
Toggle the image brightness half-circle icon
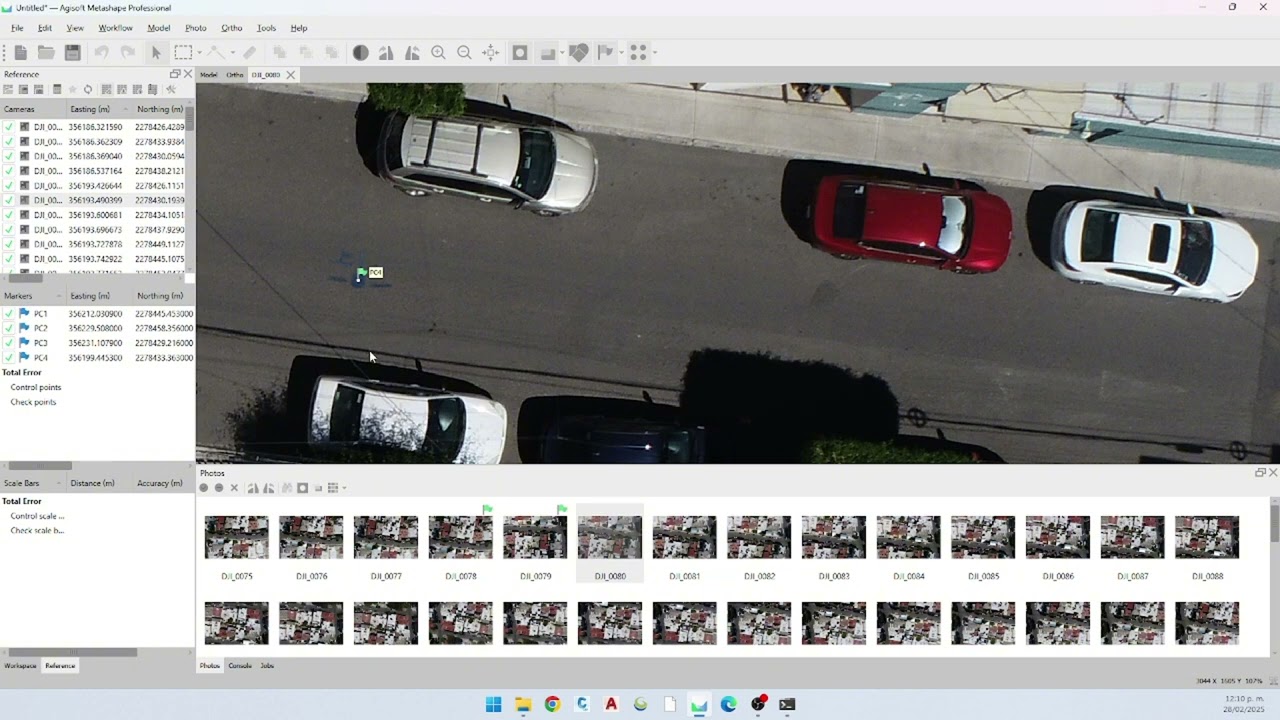(x=360, y=52)
